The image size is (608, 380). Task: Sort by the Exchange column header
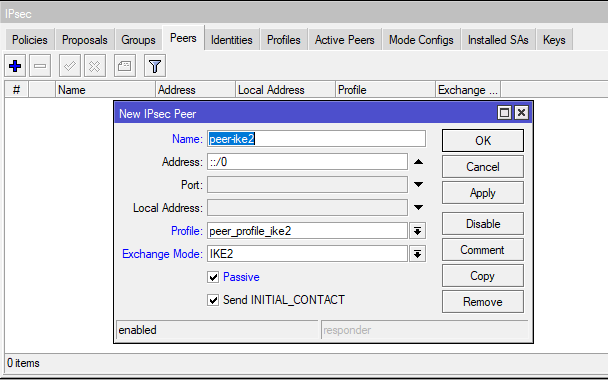pos(468,90)
